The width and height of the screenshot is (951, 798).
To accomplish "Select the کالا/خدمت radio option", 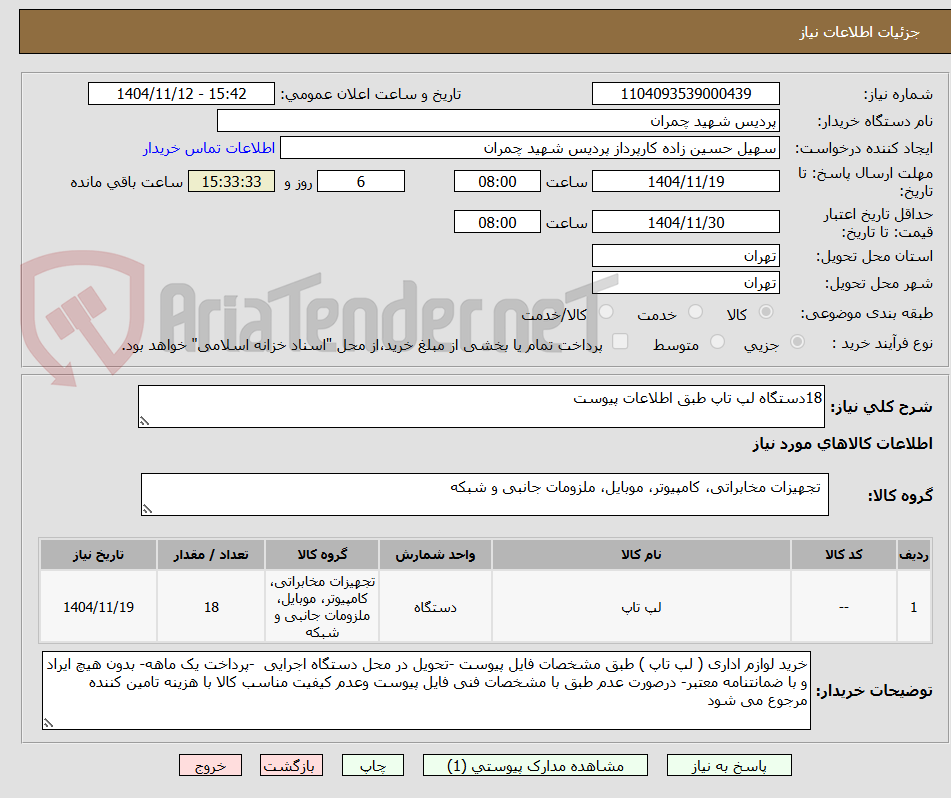I will point(606,312).
